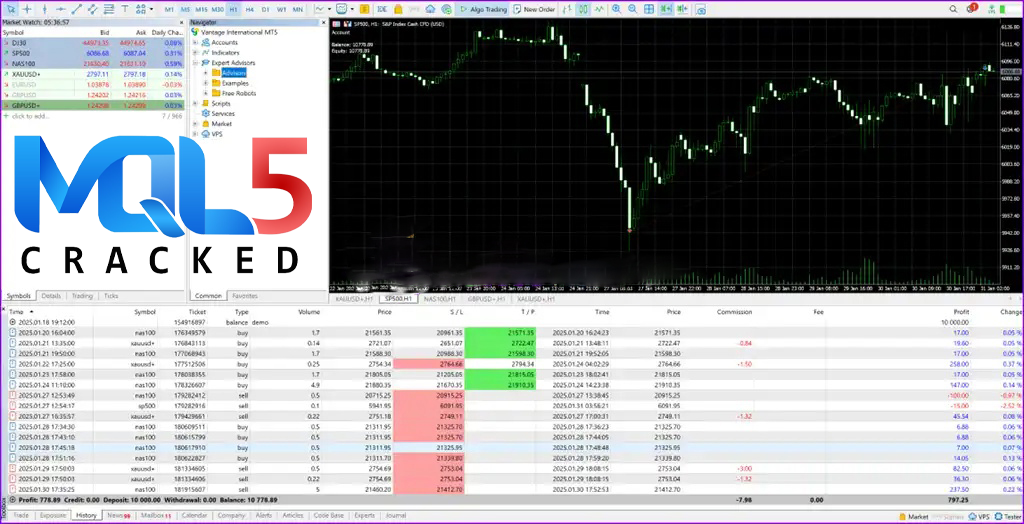
Task: Select the Fibonacci retracement tool
Action: pos(108,9)
